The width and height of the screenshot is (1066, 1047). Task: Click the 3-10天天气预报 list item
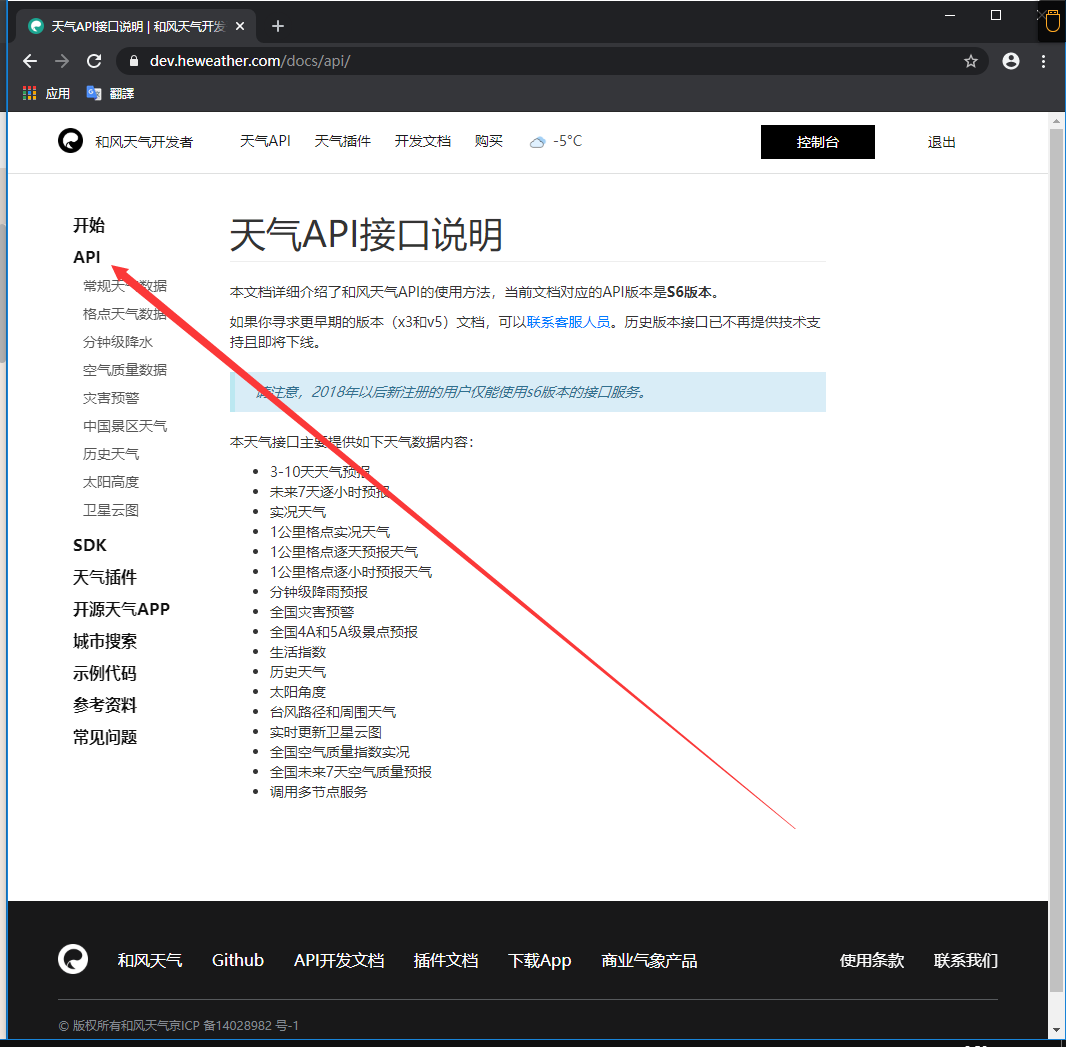pos(320,472)
